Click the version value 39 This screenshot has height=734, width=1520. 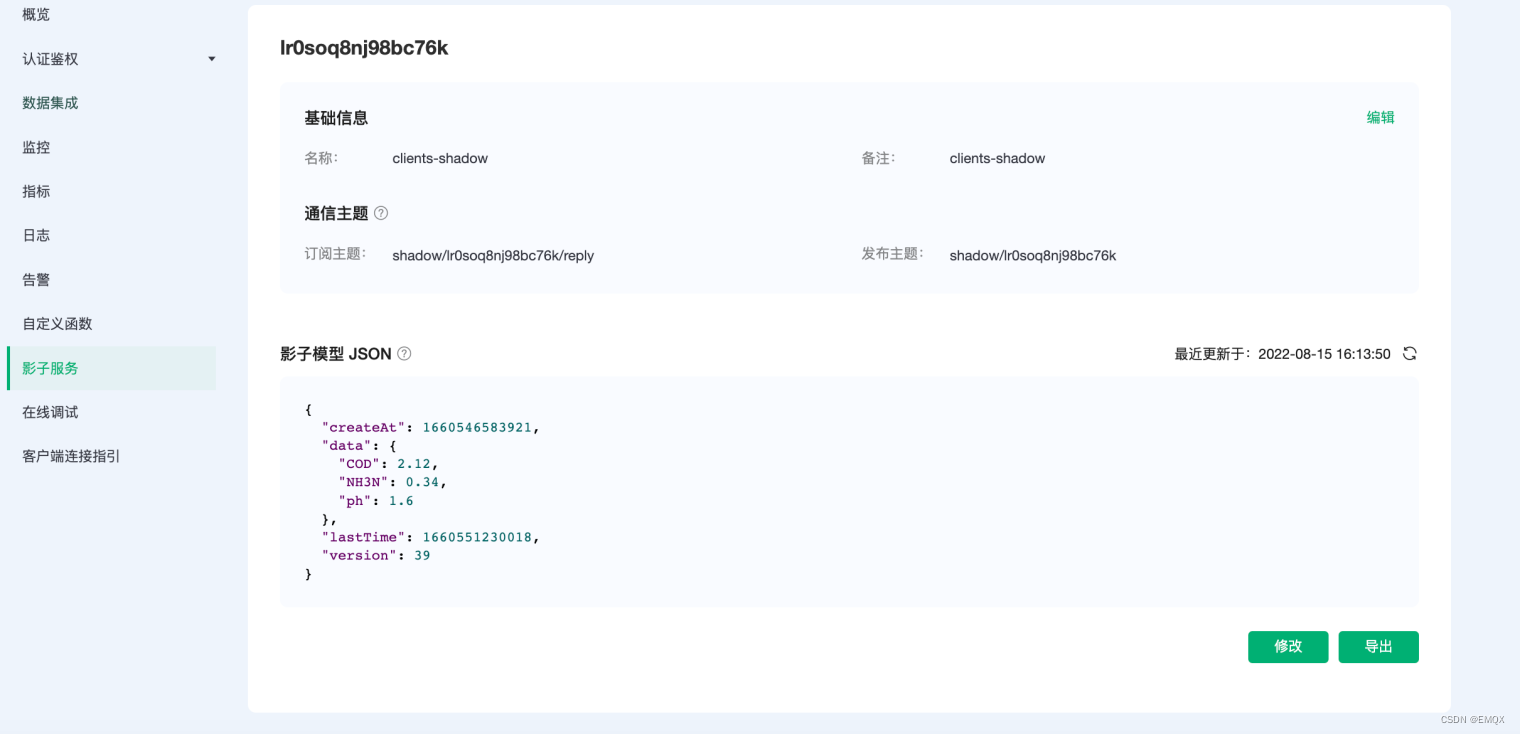coord(422,555)
